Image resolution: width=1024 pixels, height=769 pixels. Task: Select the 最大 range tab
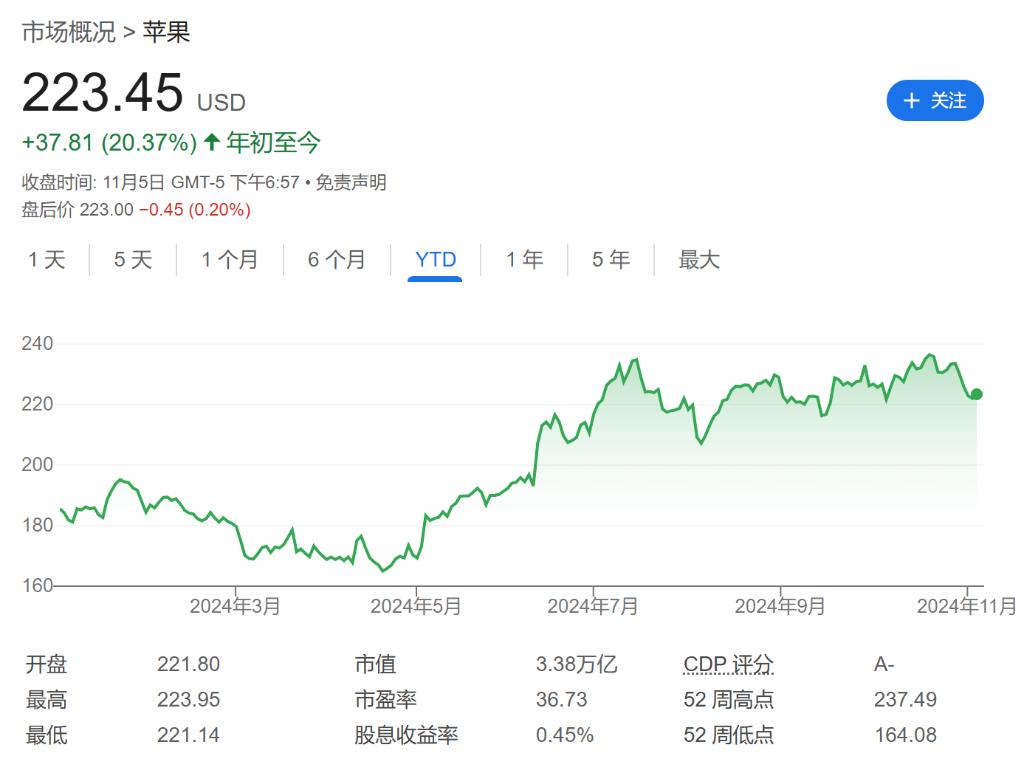point(699,260)
